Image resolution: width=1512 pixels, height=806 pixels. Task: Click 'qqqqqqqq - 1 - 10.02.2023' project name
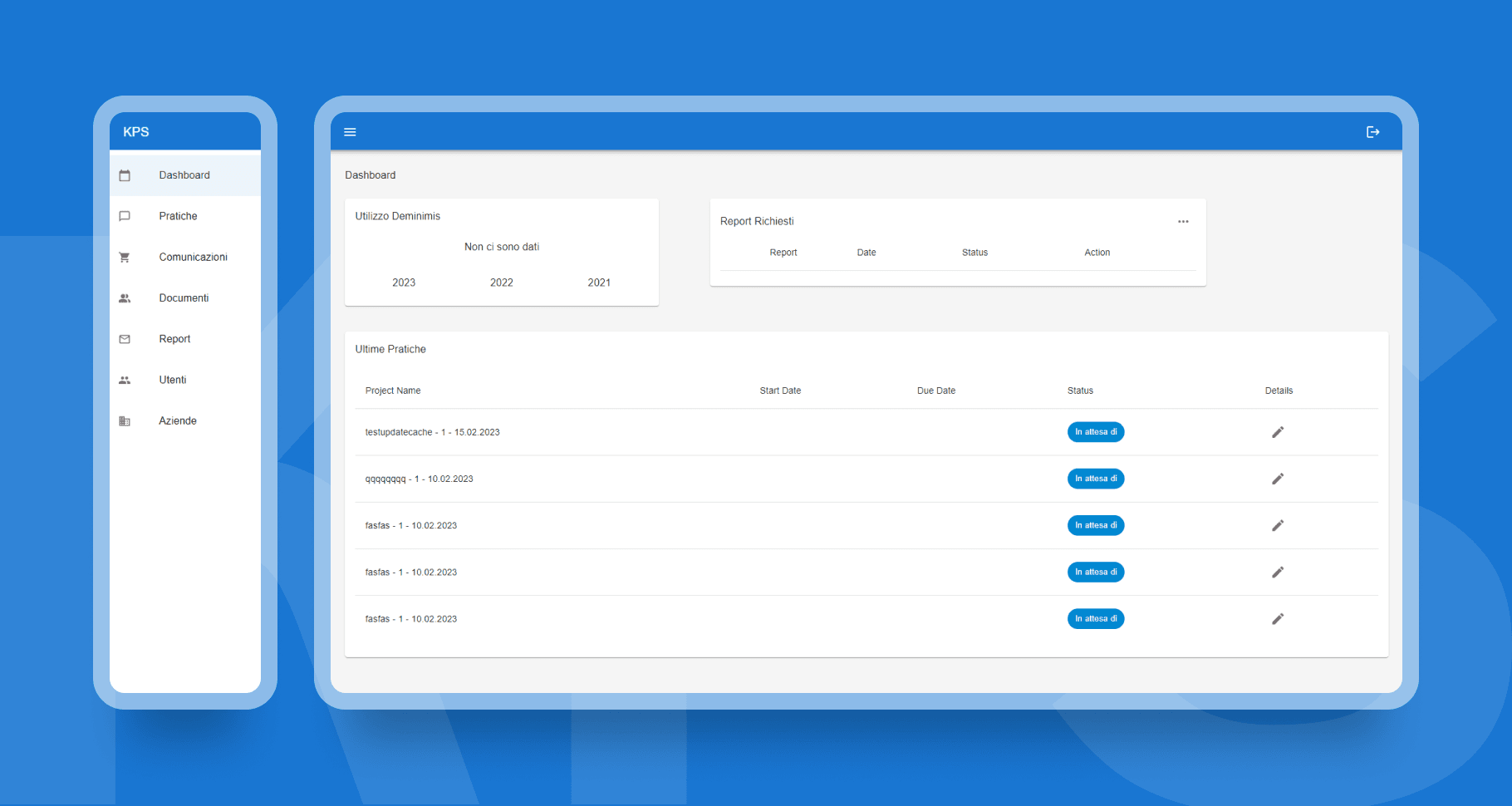click(420, 479)
